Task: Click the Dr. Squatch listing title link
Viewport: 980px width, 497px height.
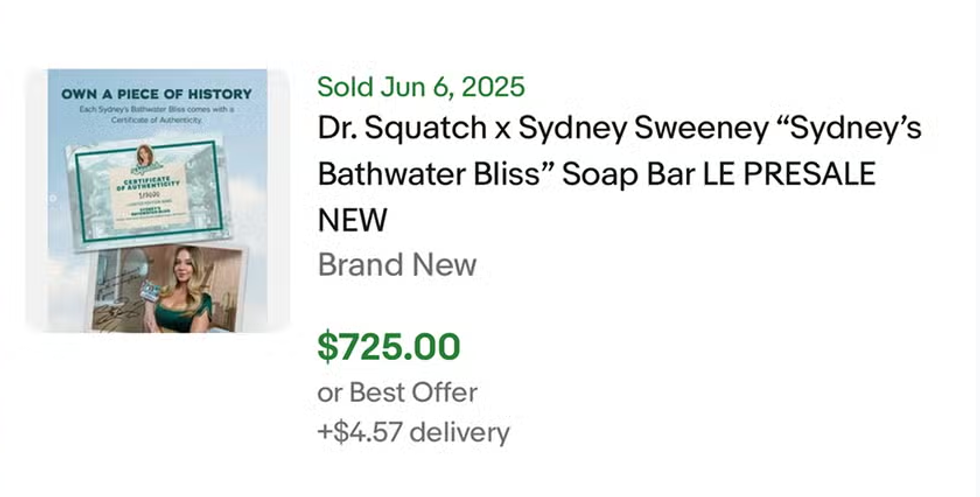Action: [x=619, y=174]
